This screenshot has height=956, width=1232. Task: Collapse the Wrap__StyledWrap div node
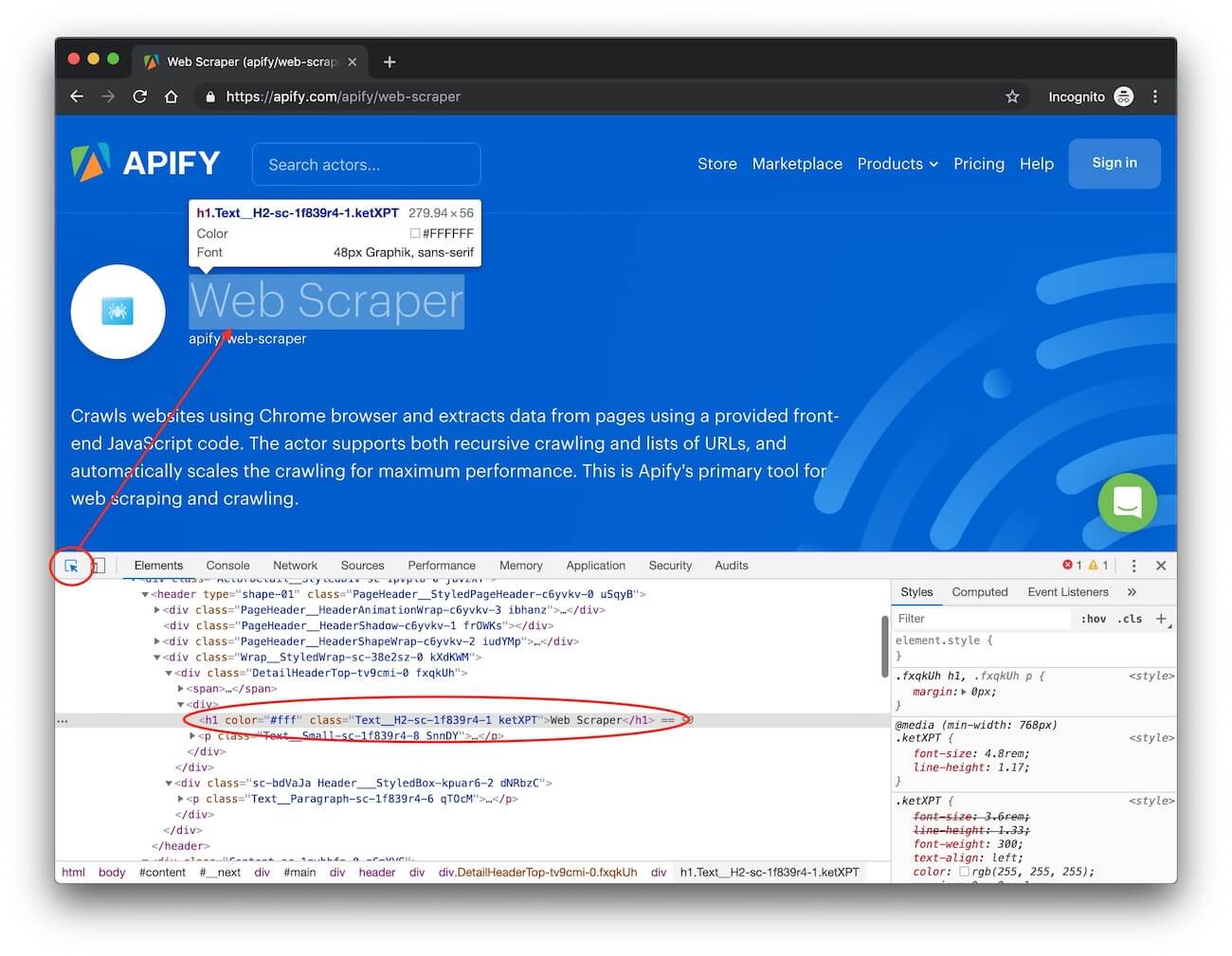(157, 658)
